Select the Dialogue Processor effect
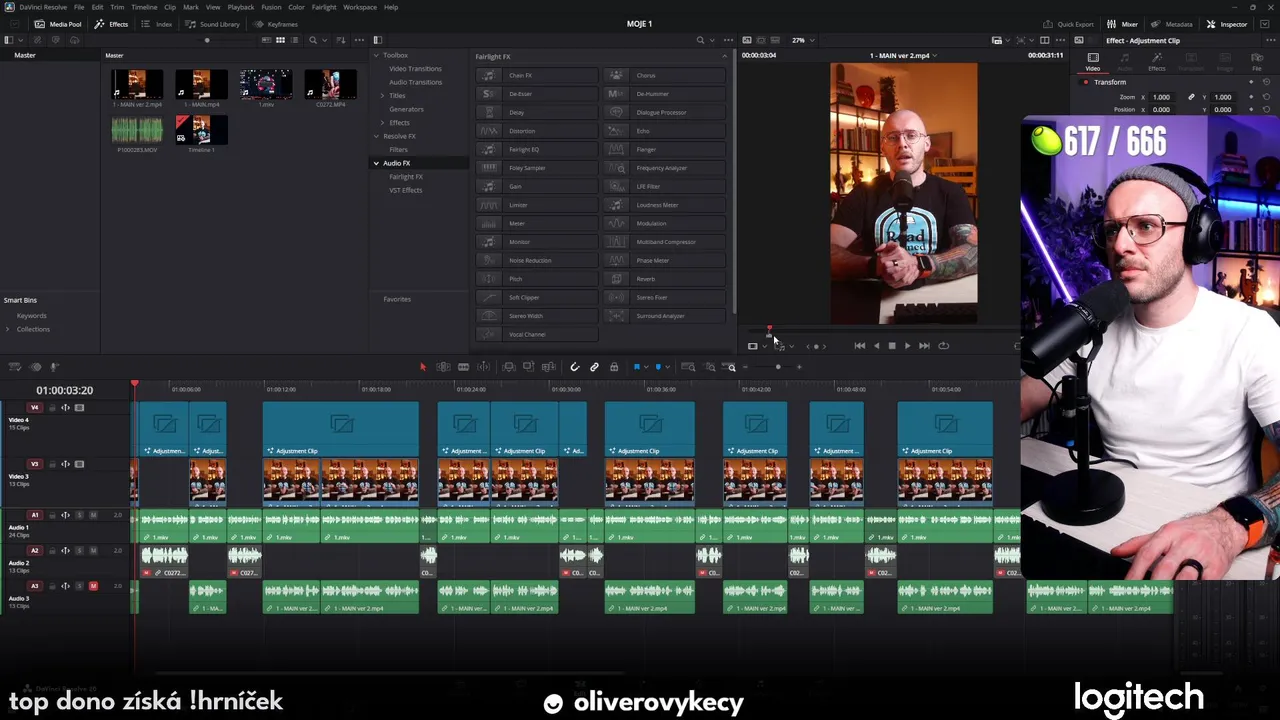Image resolution: width=1280 pixels, height=720 pixels. [664, 112]
